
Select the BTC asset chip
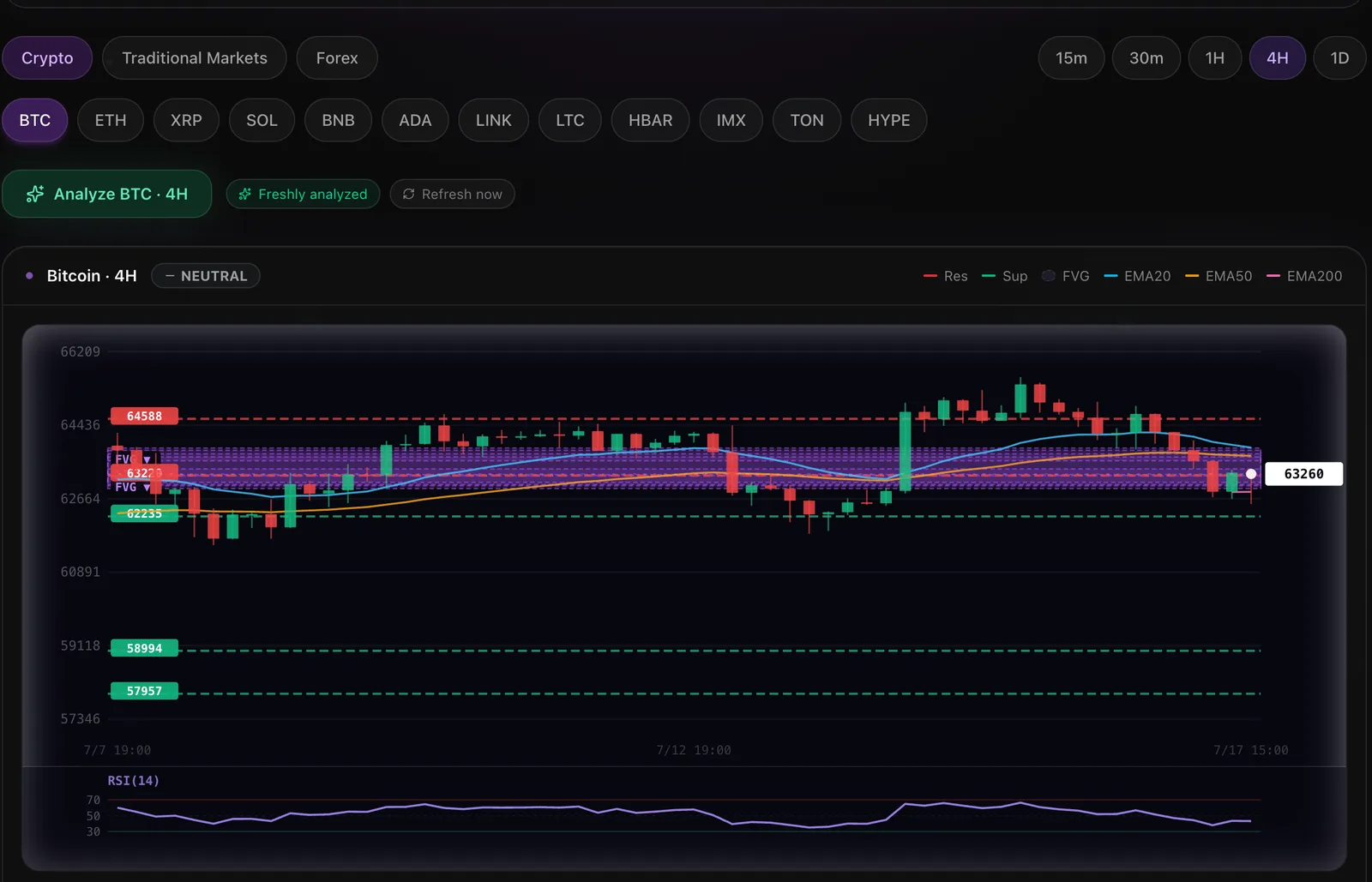[x=35, y=120]
